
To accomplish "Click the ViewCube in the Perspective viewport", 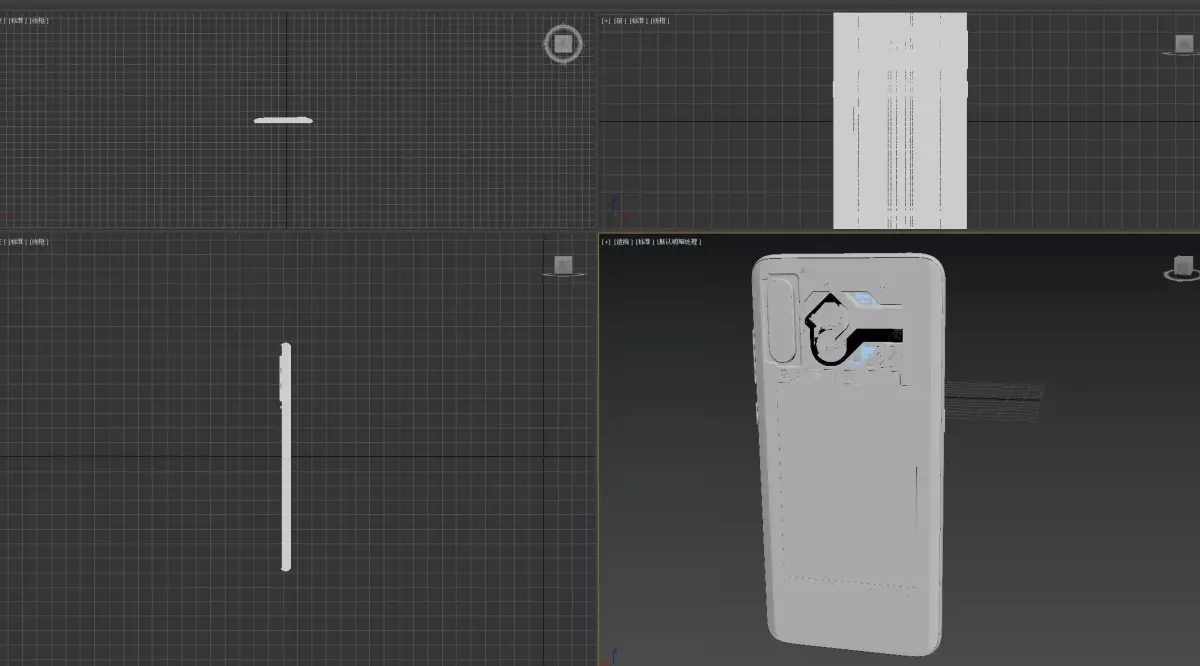I will tap(1182, 266).
